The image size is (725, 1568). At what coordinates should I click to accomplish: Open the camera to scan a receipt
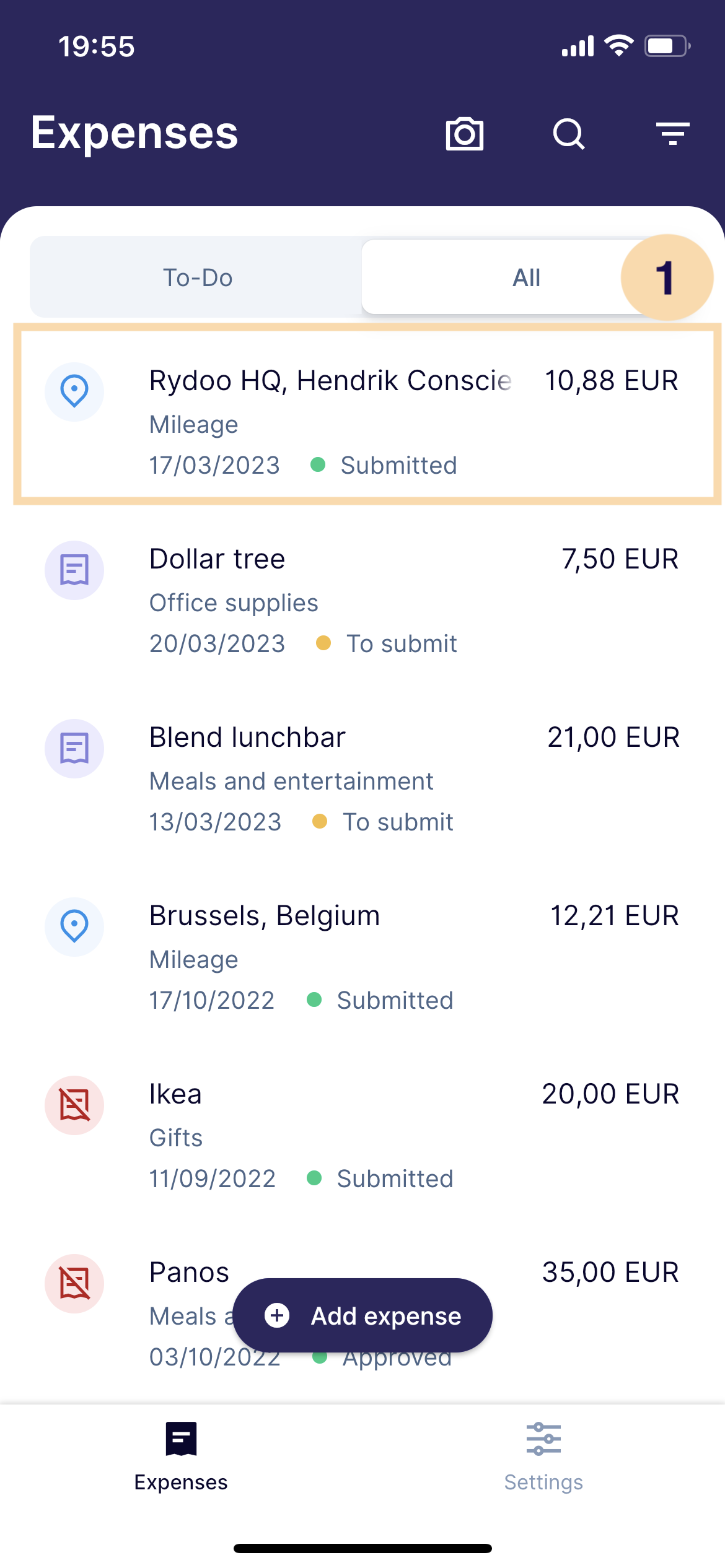pyautogui.click(x=464, y=133)
